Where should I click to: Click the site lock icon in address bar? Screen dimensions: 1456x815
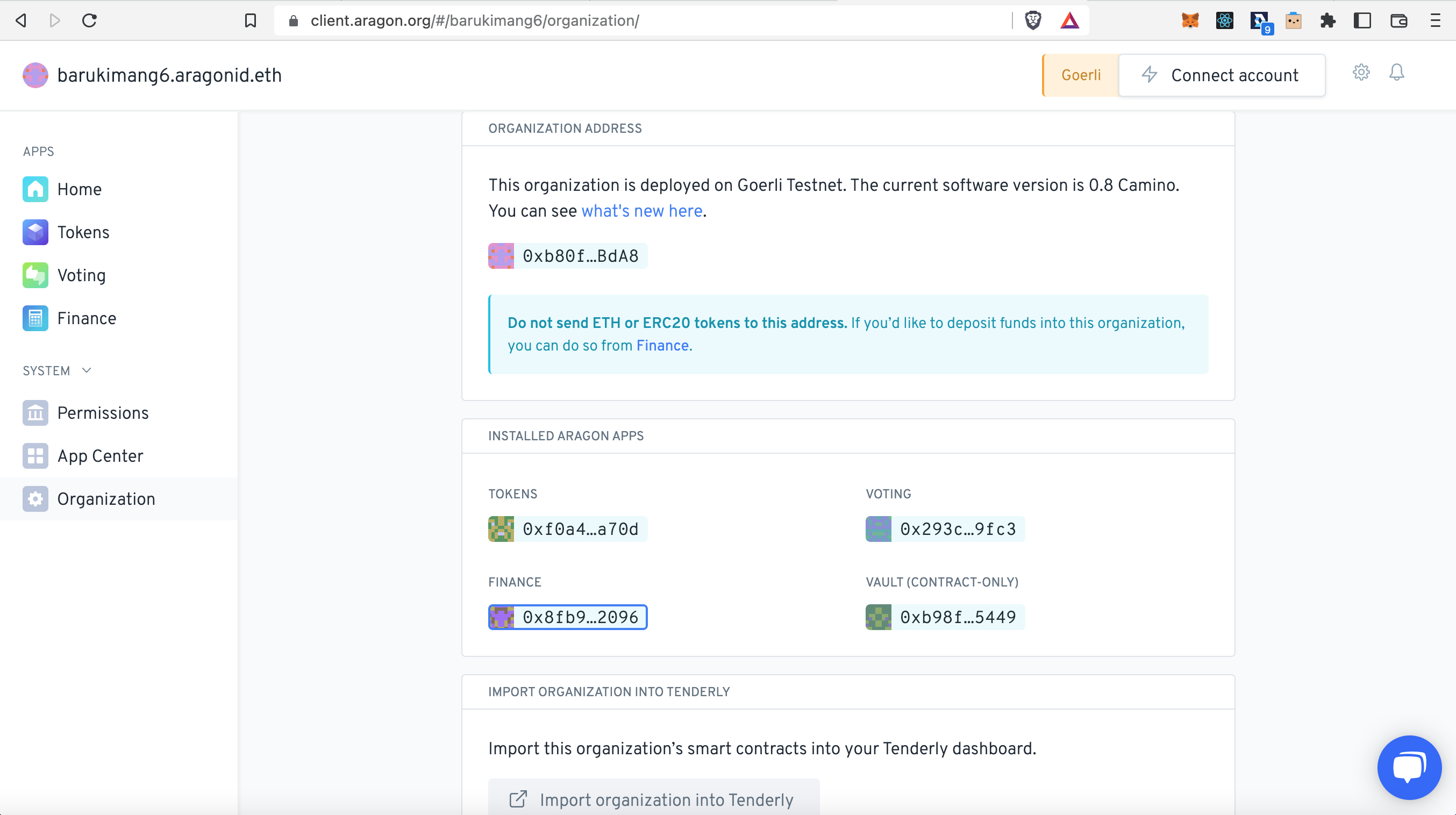tap(294, 21)
